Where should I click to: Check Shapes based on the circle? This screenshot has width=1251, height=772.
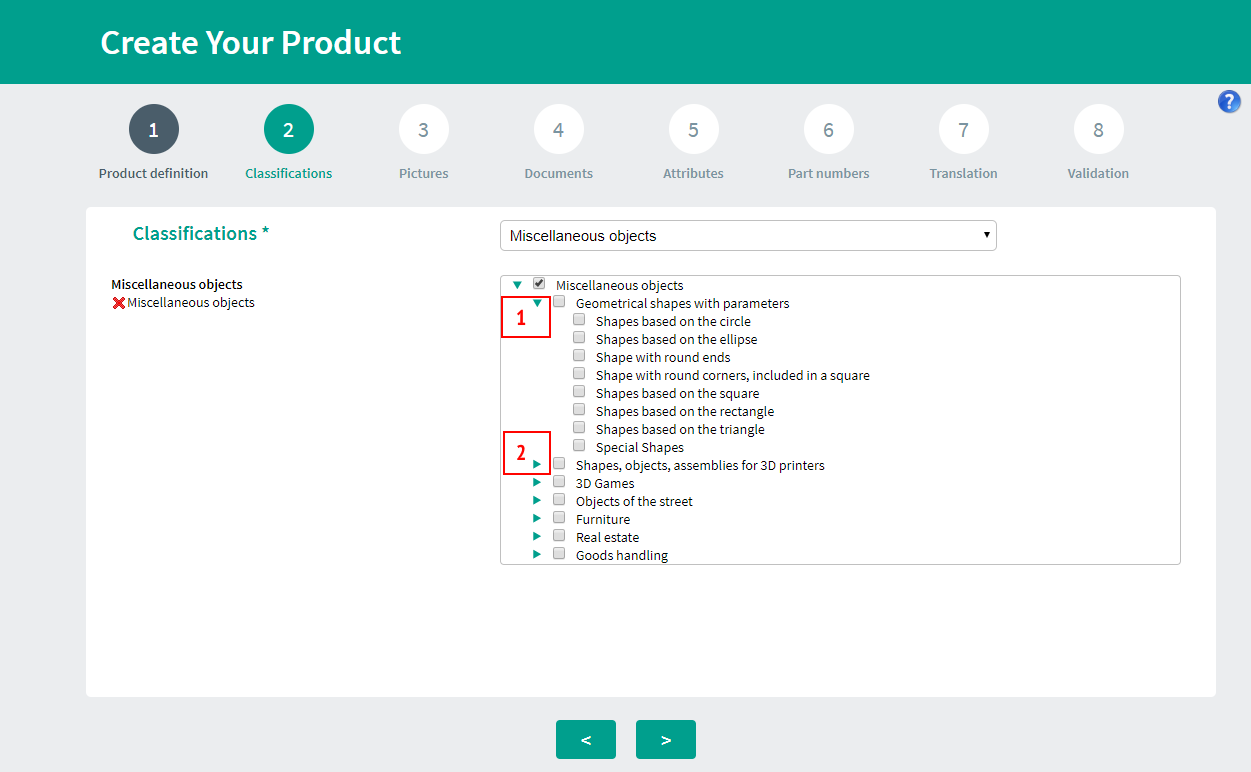[x=579, y=320]
